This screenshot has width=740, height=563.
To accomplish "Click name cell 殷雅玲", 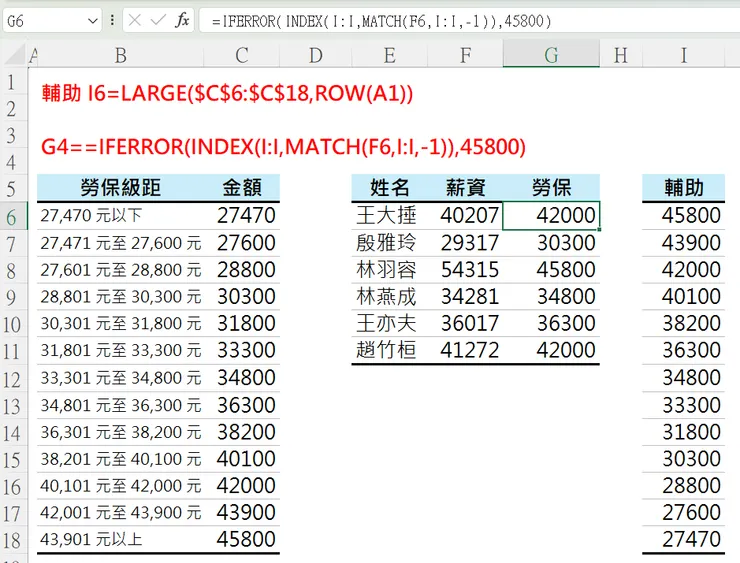I will [390, 243].
